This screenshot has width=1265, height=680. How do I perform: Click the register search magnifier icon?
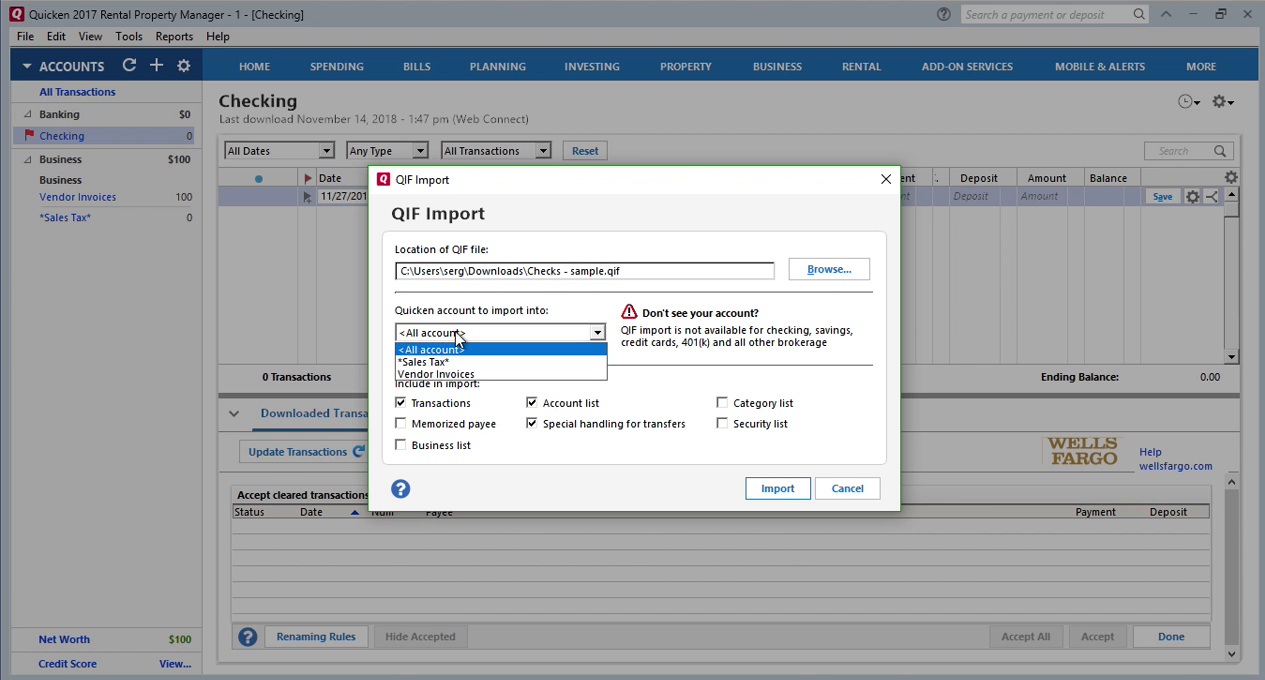coord(1220,151)
